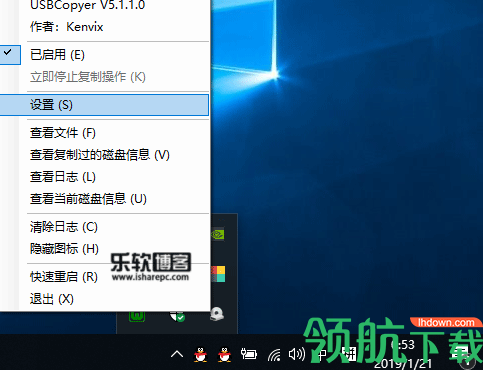This screenshot has height=370, width=483.
Task: Open the Wi-Fi network icon
Action: click(x=274, y=355)
